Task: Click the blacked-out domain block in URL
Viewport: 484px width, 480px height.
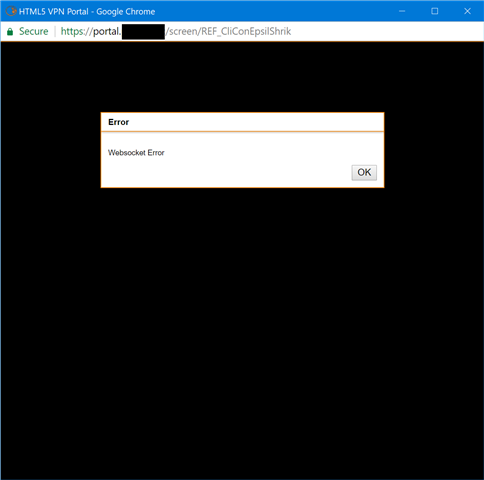Action: [x=143, y=32]
